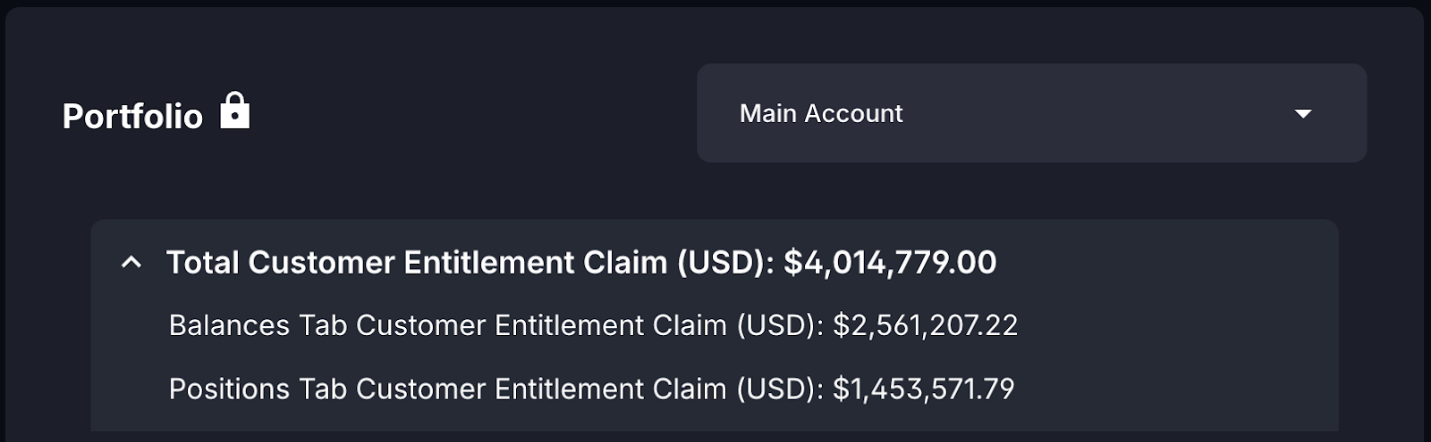
Task: Open the Main Account dropdown
Action: click(x=1031, y=113)
